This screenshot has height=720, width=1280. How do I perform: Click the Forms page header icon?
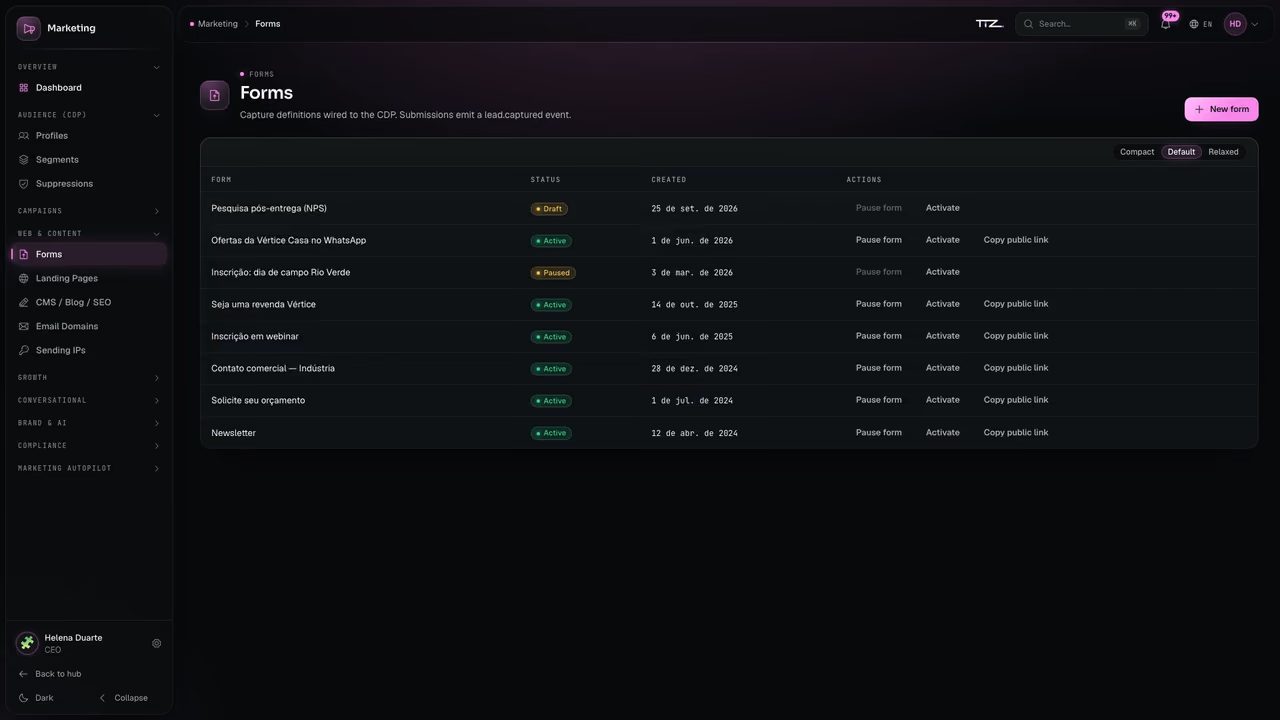tap(214, 95)
